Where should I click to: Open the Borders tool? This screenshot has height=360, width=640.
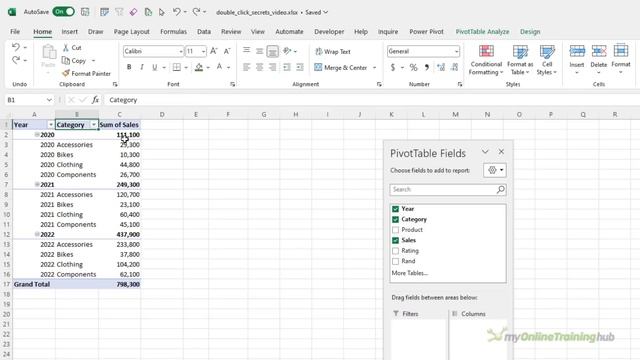(x=176, y=67)
